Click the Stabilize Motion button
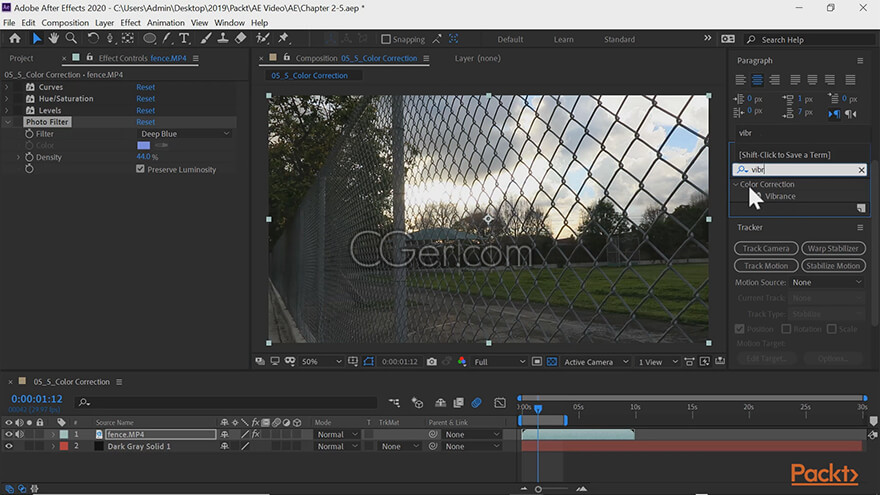 [x=833, y=265]
